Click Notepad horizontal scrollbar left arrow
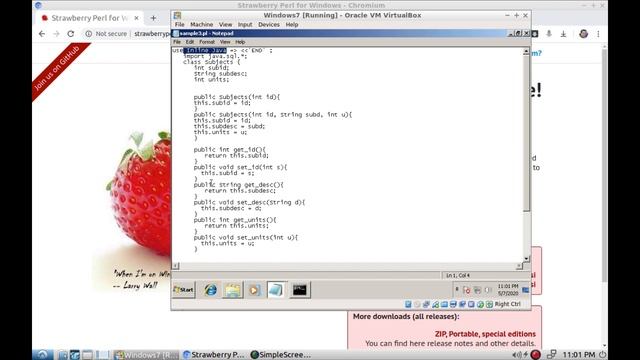 pyautogui.click(x=176, y=266)
